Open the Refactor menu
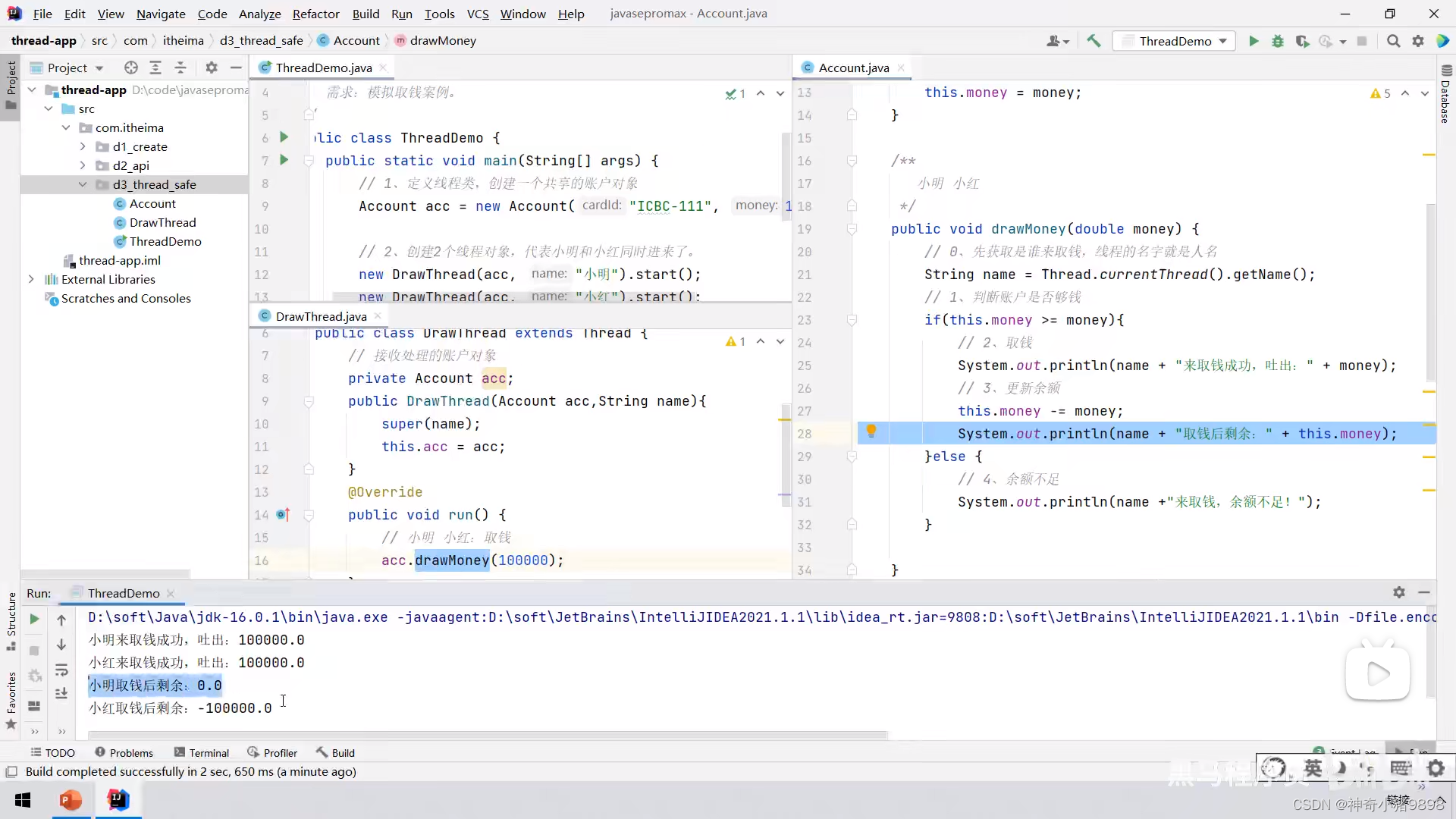Screen dimensions: 1456x819 click(x=315, y=14)
